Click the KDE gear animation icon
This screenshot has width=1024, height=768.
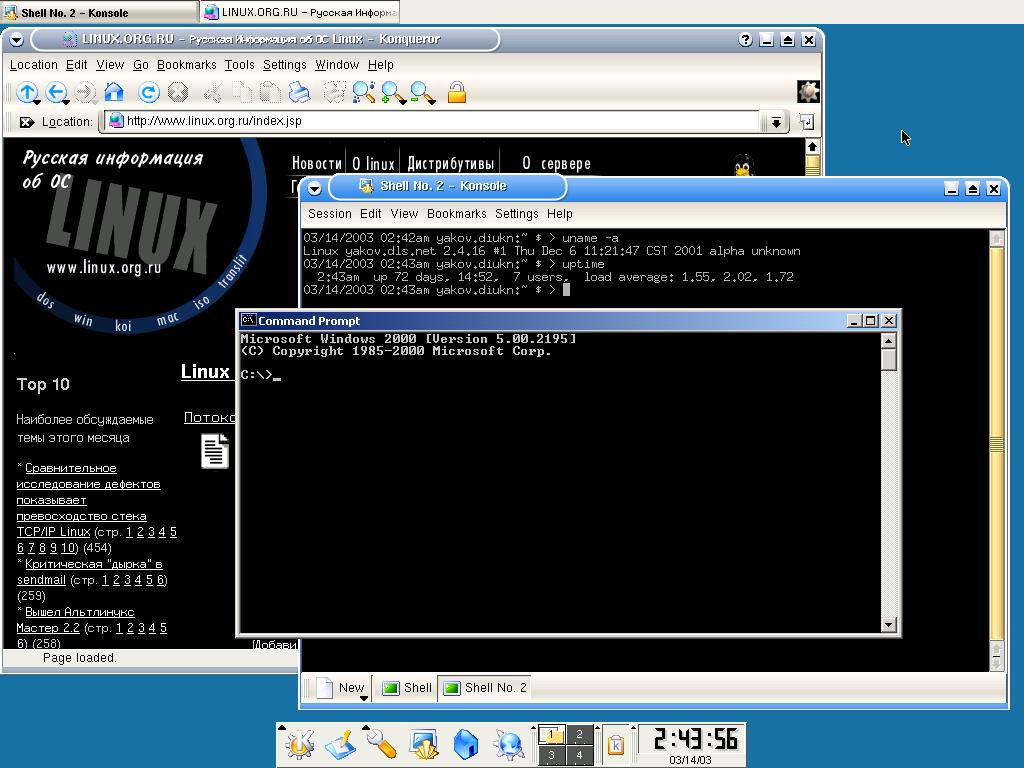[808, 91]
